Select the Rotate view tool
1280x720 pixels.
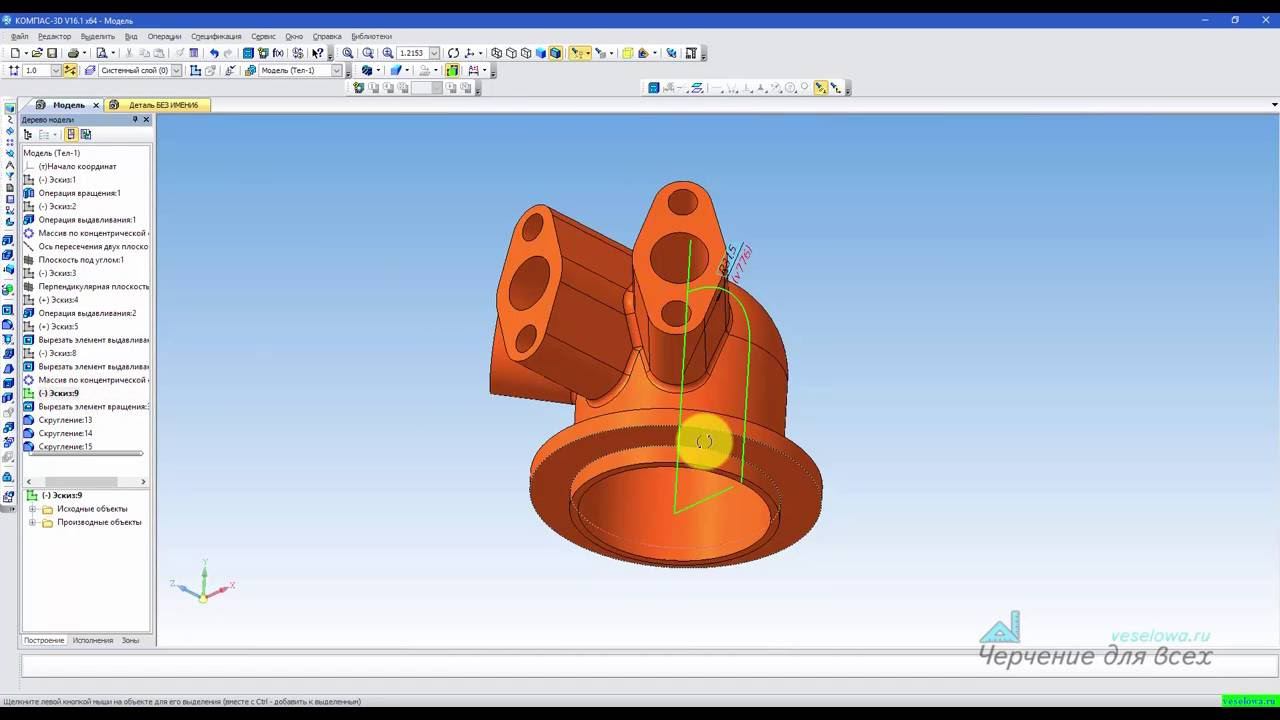coord(453,53)
